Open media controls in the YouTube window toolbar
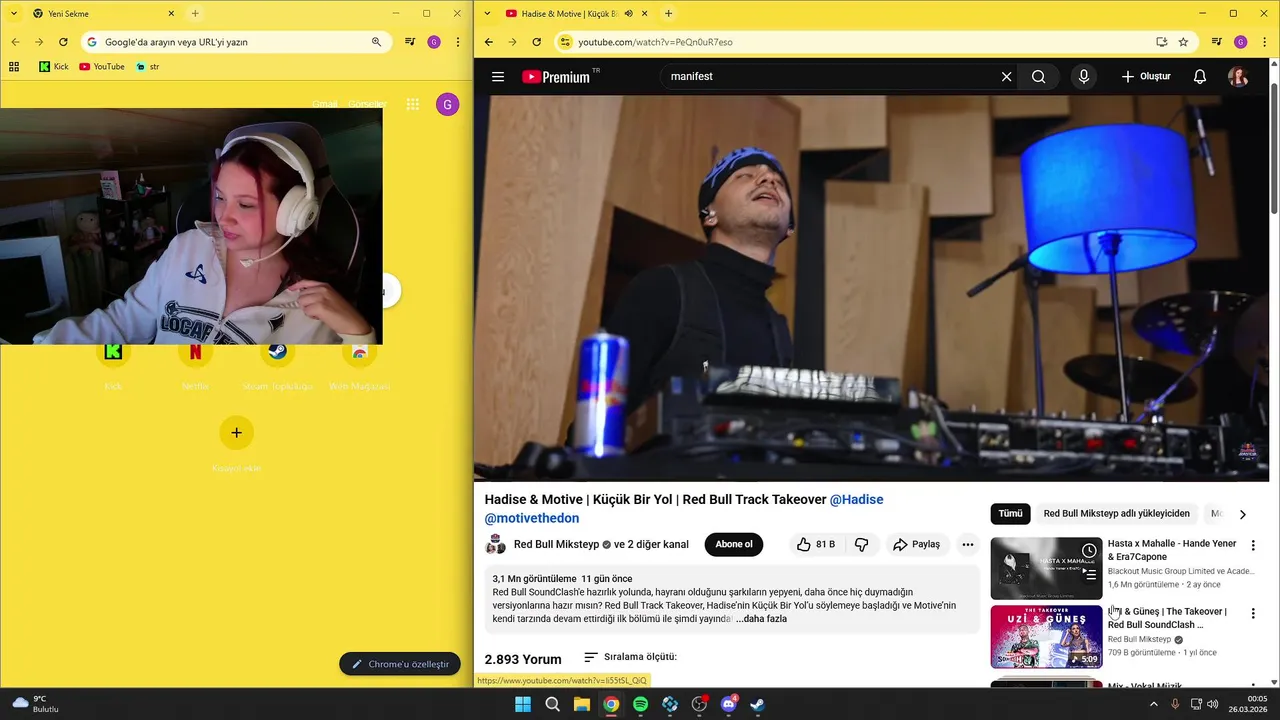 (1216, 42)
